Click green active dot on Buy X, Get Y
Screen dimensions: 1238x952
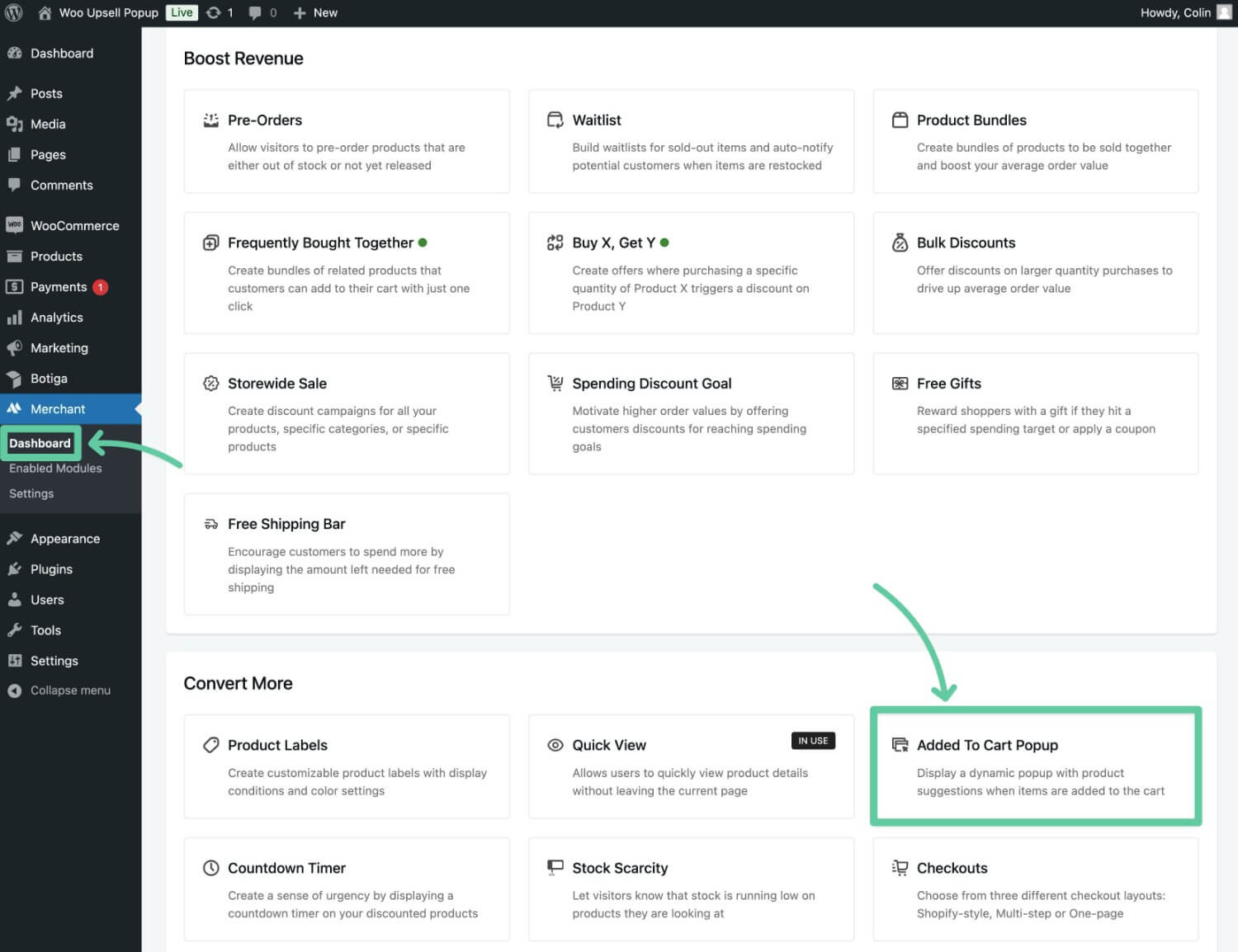click(664, 243)
